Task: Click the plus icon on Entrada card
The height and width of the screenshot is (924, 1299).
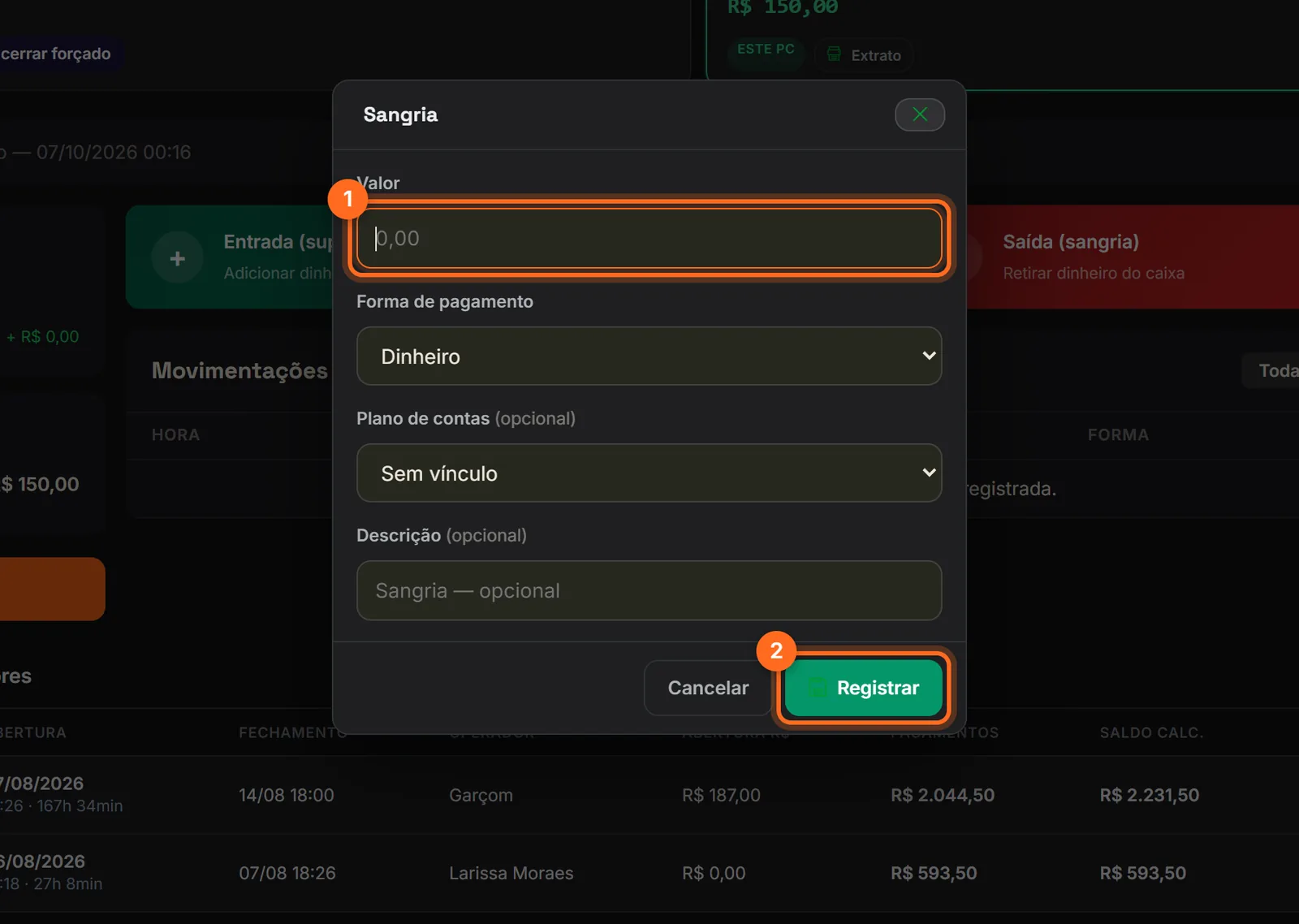Action: click(177, 258)
